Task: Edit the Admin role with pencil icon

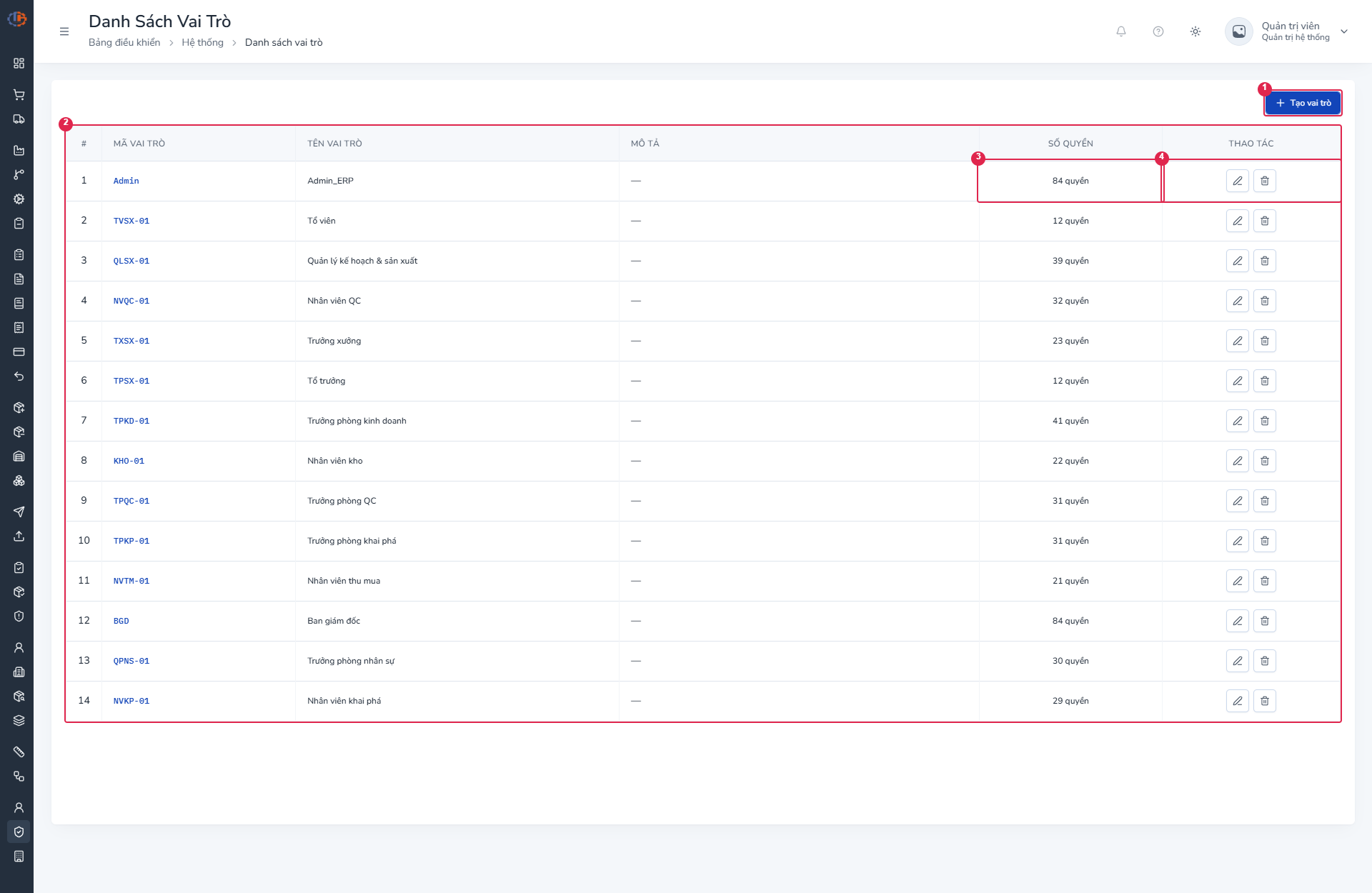Action: tap(1238, 181)
